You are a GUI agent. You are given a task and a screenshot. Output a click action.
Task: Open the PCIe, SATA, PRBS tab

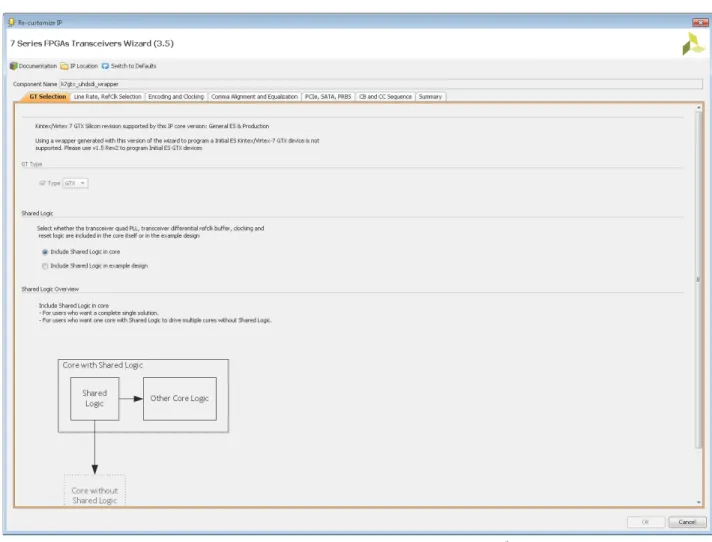click(x=328, y=97)
